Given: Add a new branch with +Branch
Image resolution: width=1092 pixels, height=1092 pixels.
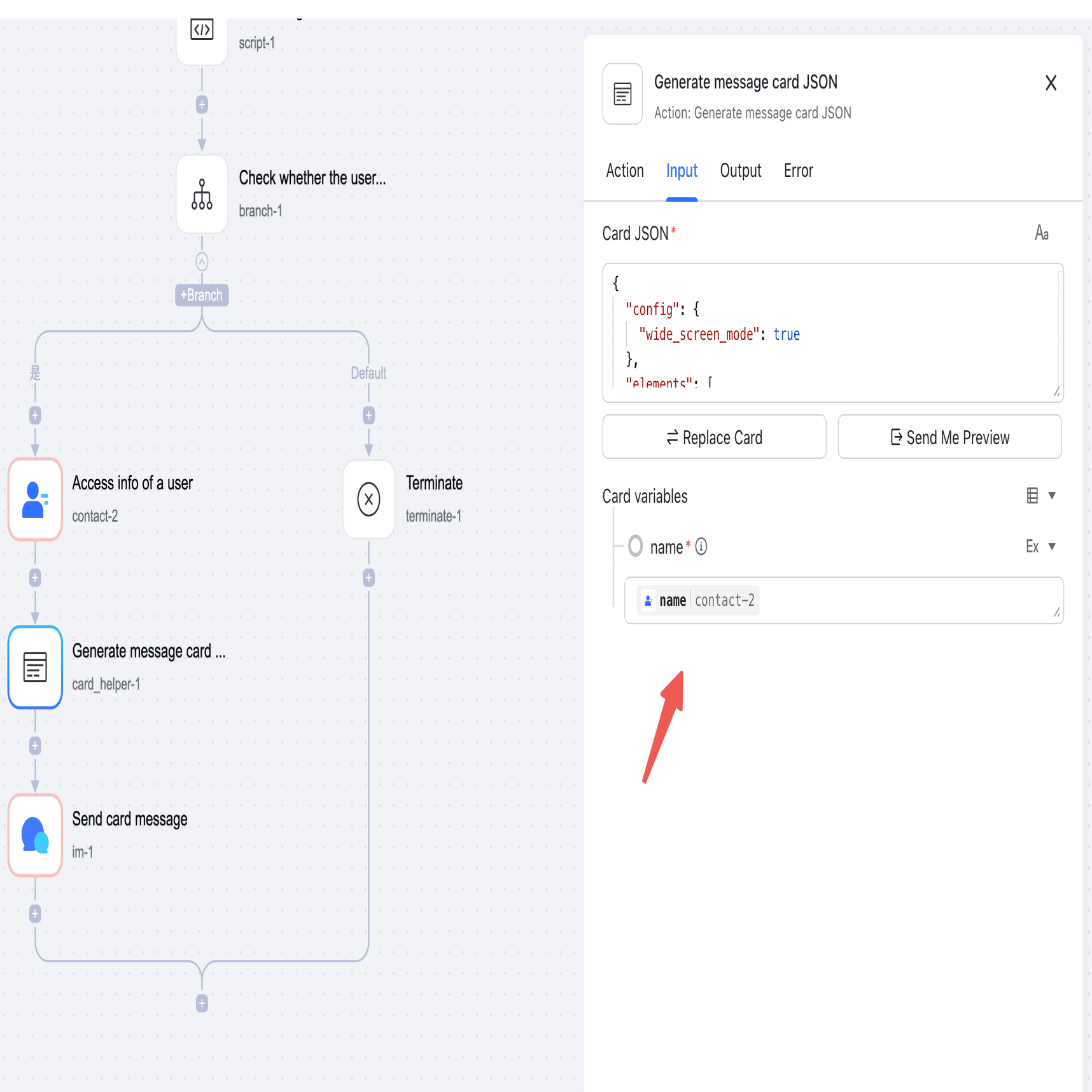Looking at the screenshot, I should tap(202, 295).
